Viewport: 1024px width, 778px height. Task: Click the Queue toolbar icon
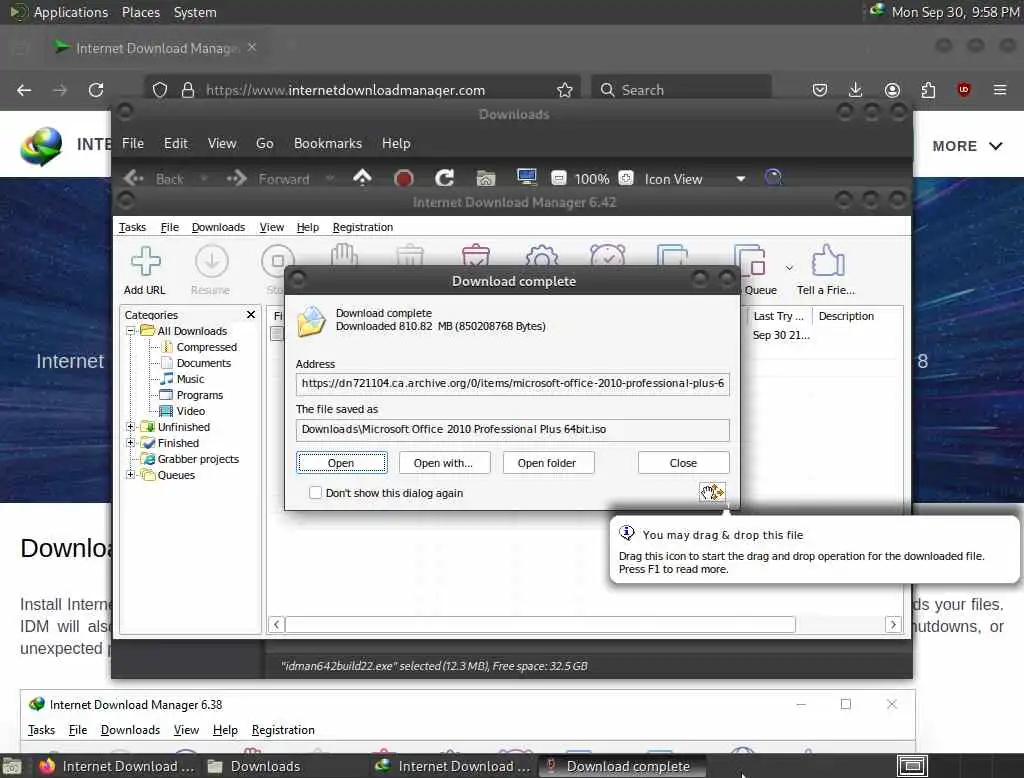749,261
